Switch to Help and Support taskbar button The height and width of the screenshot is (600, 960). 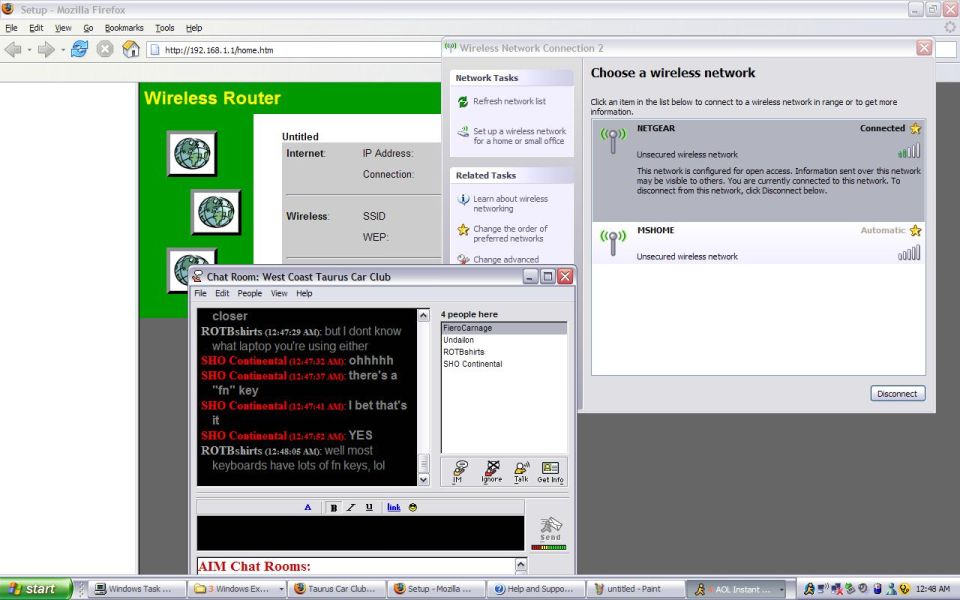(x=534, y=589)
